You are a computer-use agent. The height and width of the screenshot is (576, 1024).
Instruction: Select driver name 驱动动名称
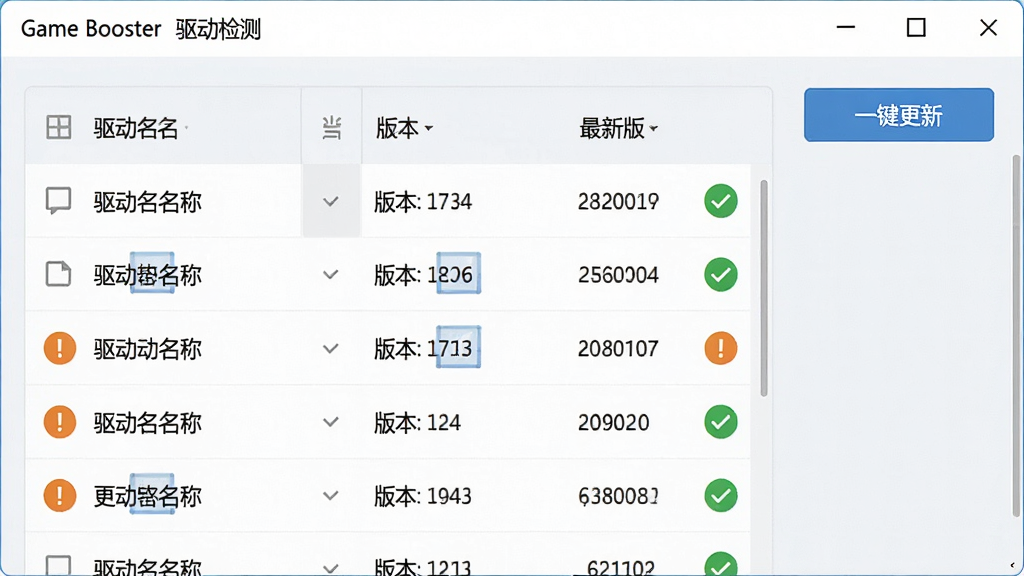148,349
